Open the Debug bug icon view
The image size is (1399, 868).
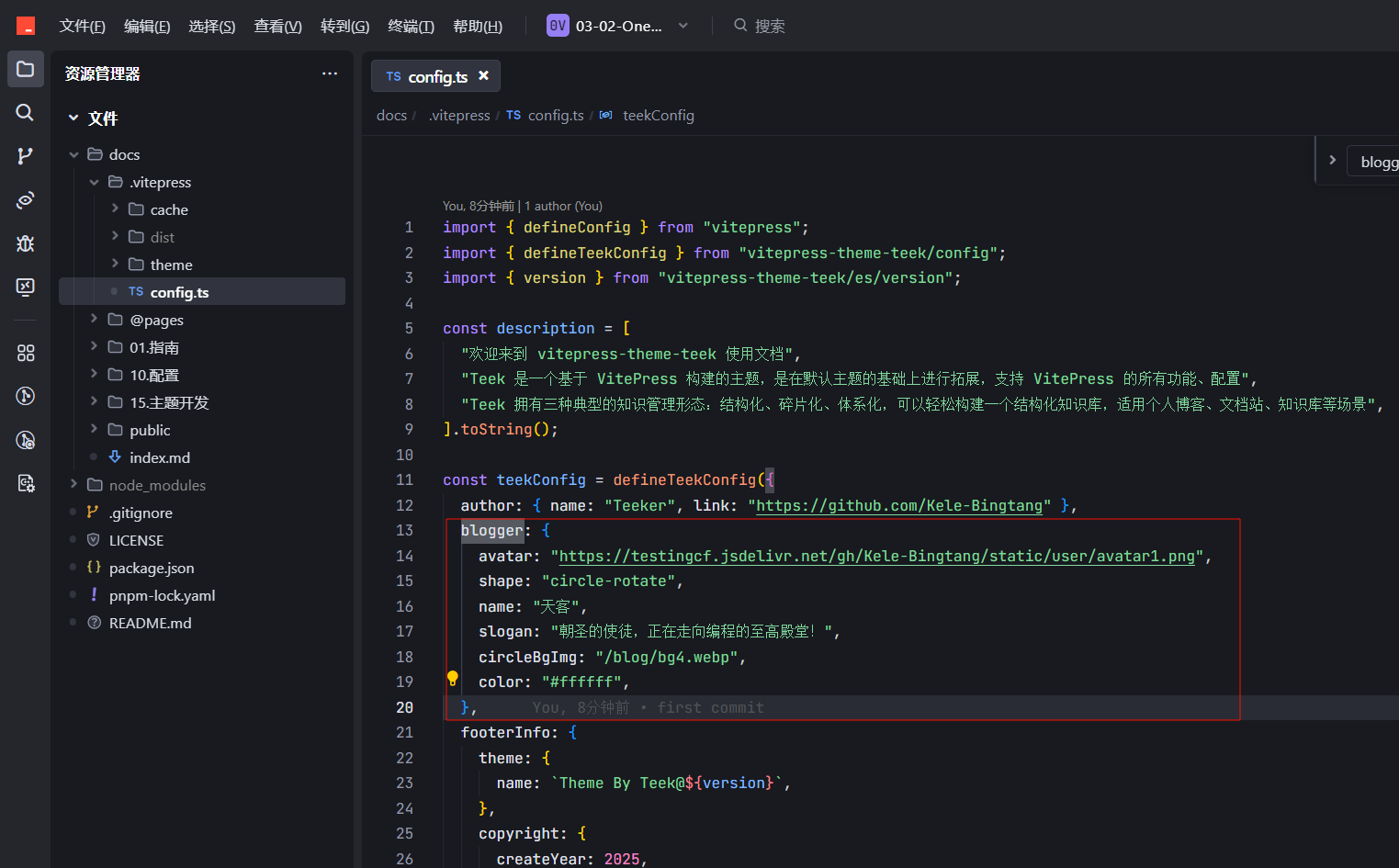(x=26, y=243)
